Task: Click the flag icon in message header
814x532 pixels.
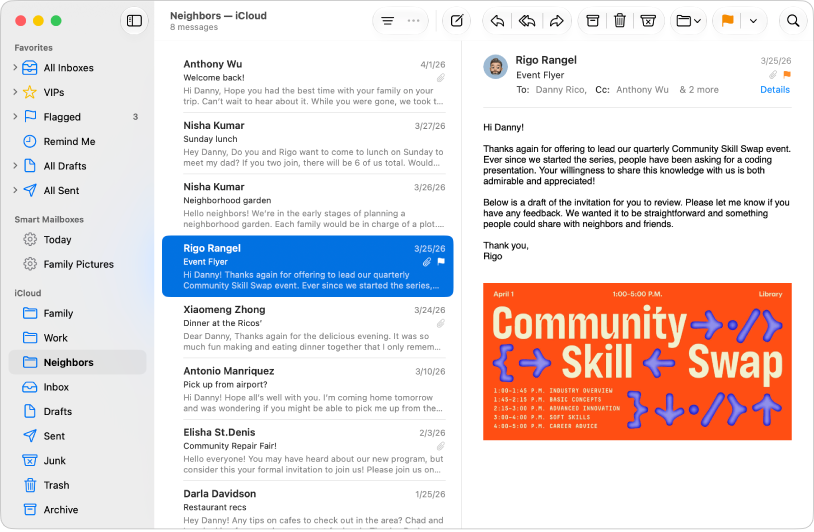Action: point(787,74)
